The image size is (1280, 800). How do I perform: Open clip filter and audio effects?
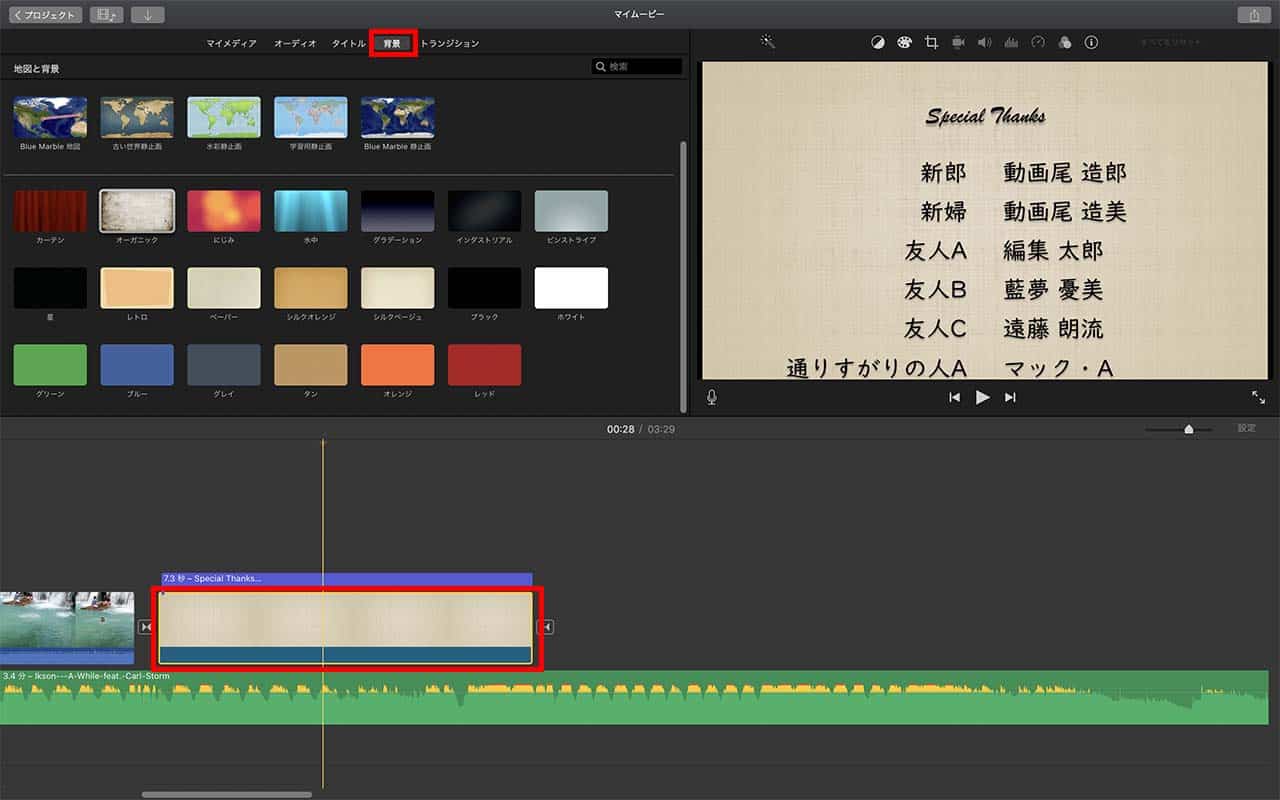coord(1064,43)
